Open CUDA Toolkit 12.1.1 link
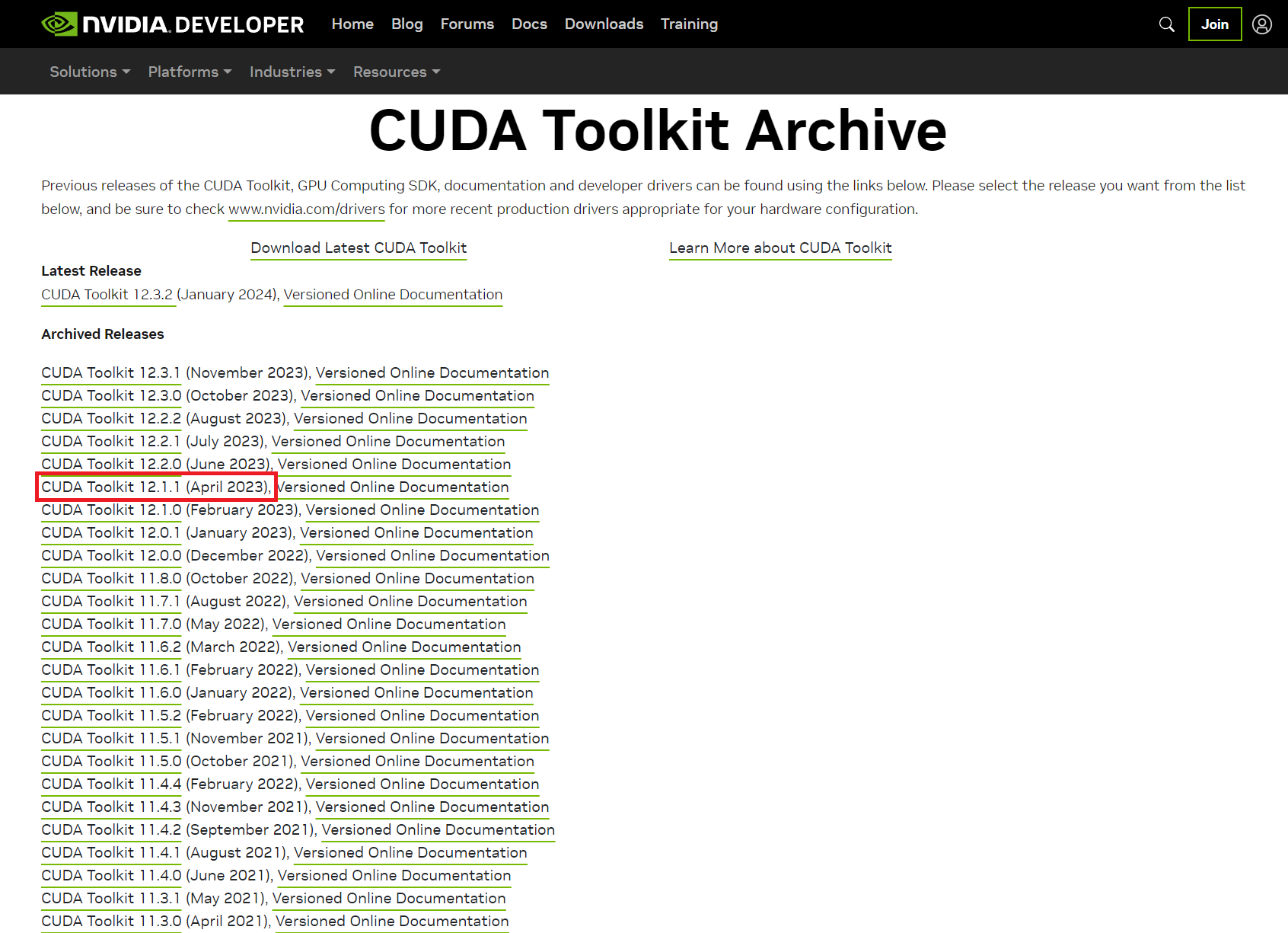The image size is (1288, 933). pos(111,487)
